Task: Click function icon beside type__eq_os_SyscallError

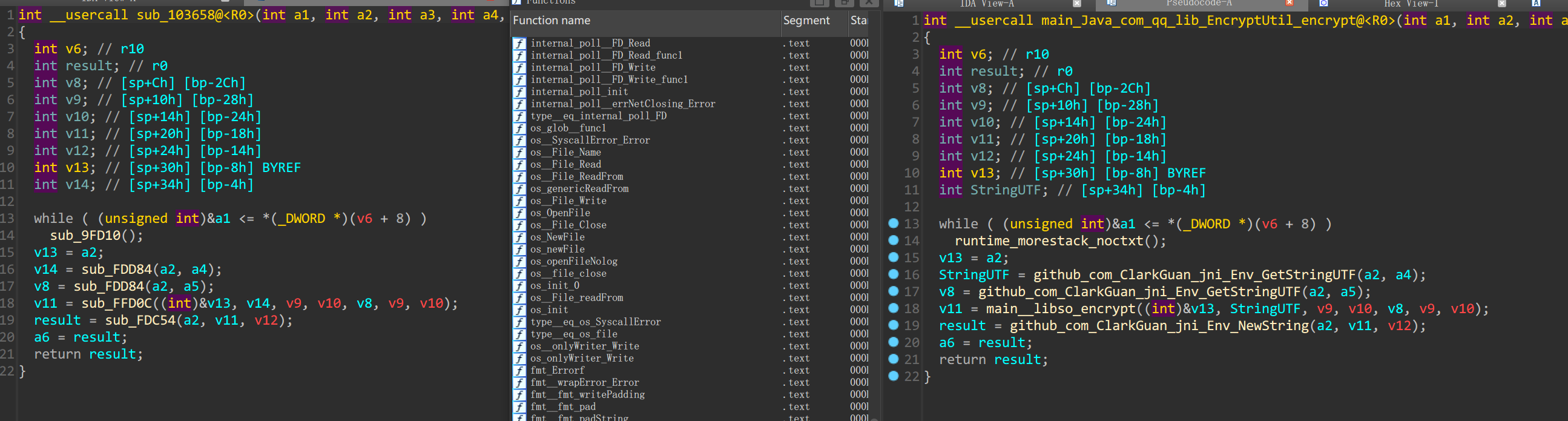Action: click(x=519, y=322)
